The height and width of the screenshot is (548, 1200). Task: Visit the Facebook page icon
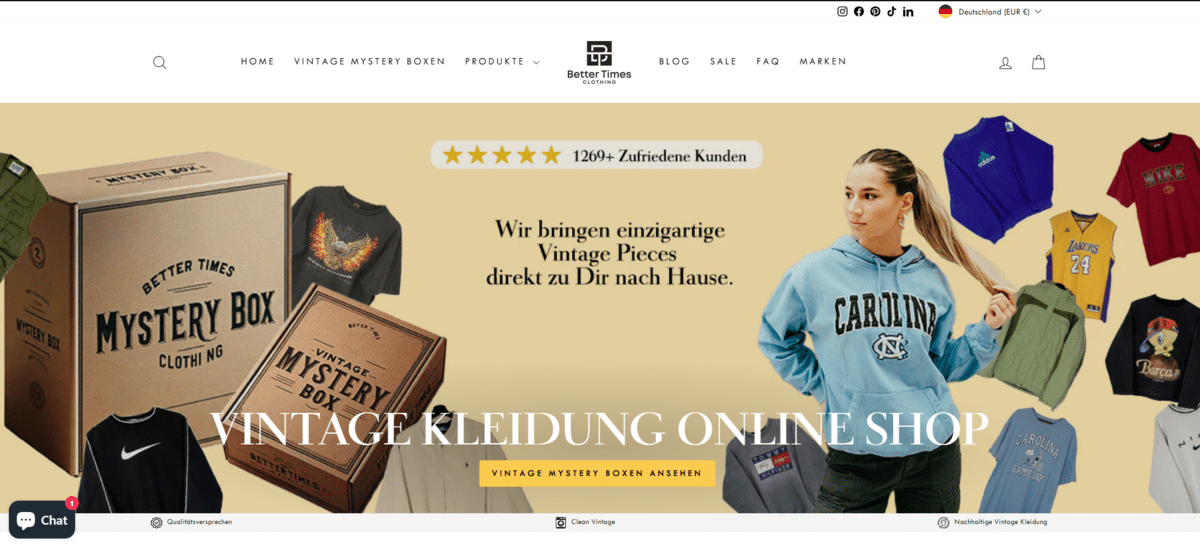[x=859, y=12]
